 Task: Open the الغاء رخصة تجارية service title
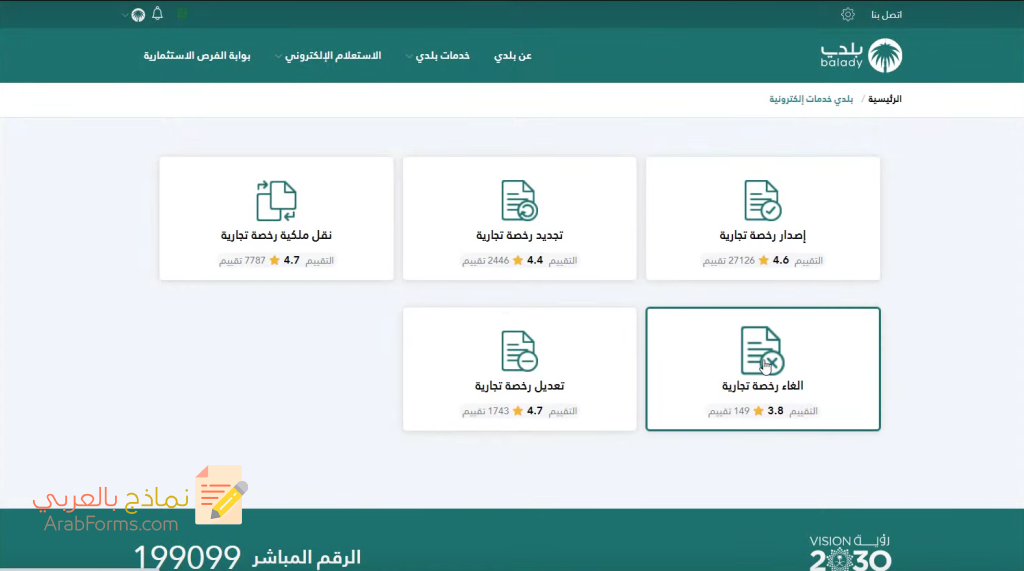click(x=762, y=386)
